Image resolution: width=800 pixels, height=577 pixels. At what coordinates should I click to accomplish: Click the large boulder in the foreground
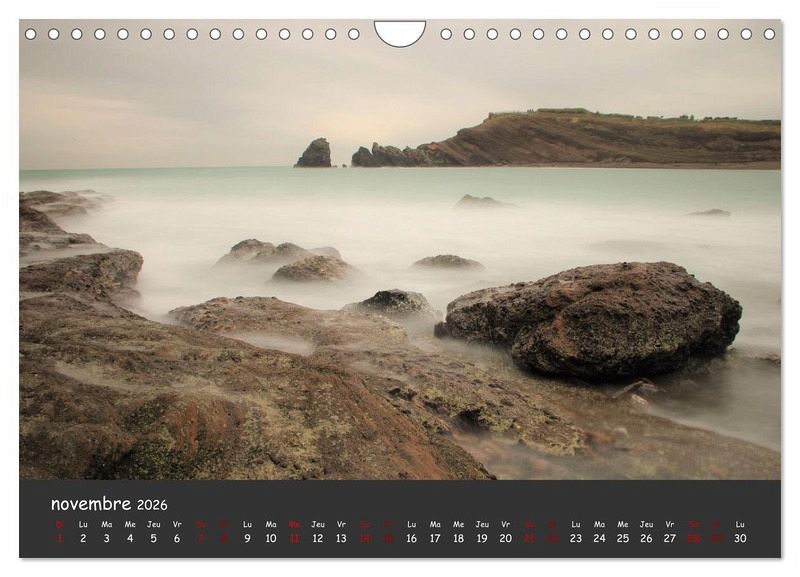pos(594,318)
